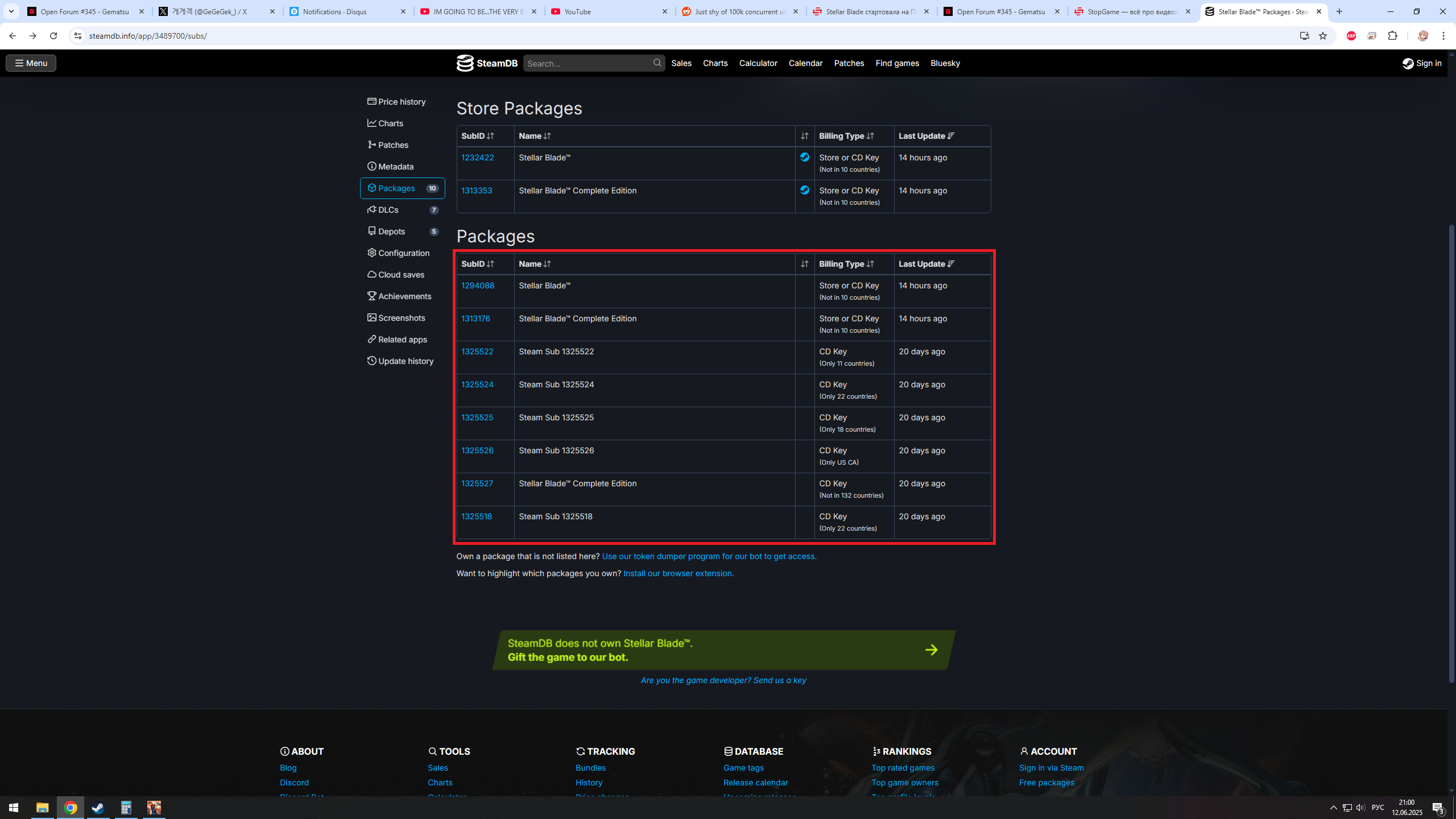Image resolution: width=1456 pixels, height=819 pixels.
Task: Go back using browser back arrow
Action: tap(13, 36)
